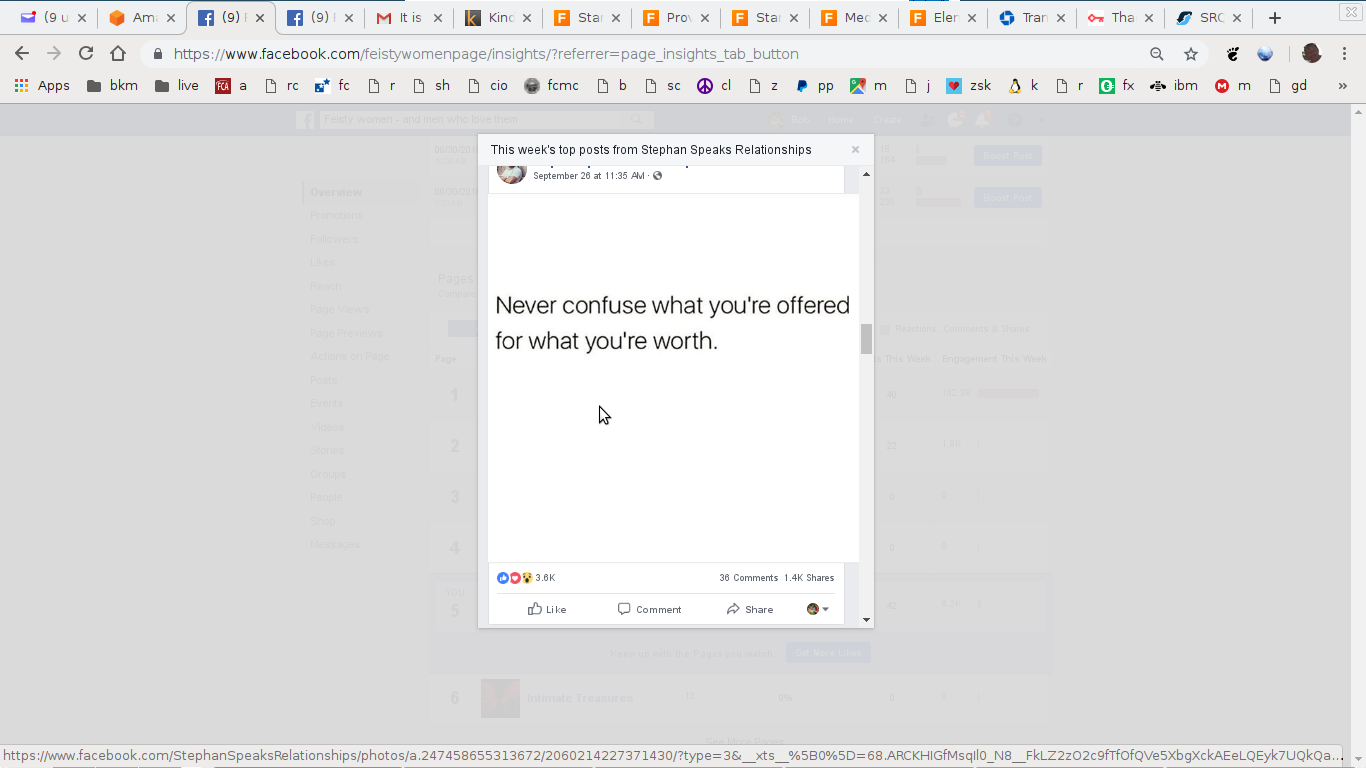Viewport: 1366px width, 768px height.
Task: Open the rc bookmark
Action: 281,86
